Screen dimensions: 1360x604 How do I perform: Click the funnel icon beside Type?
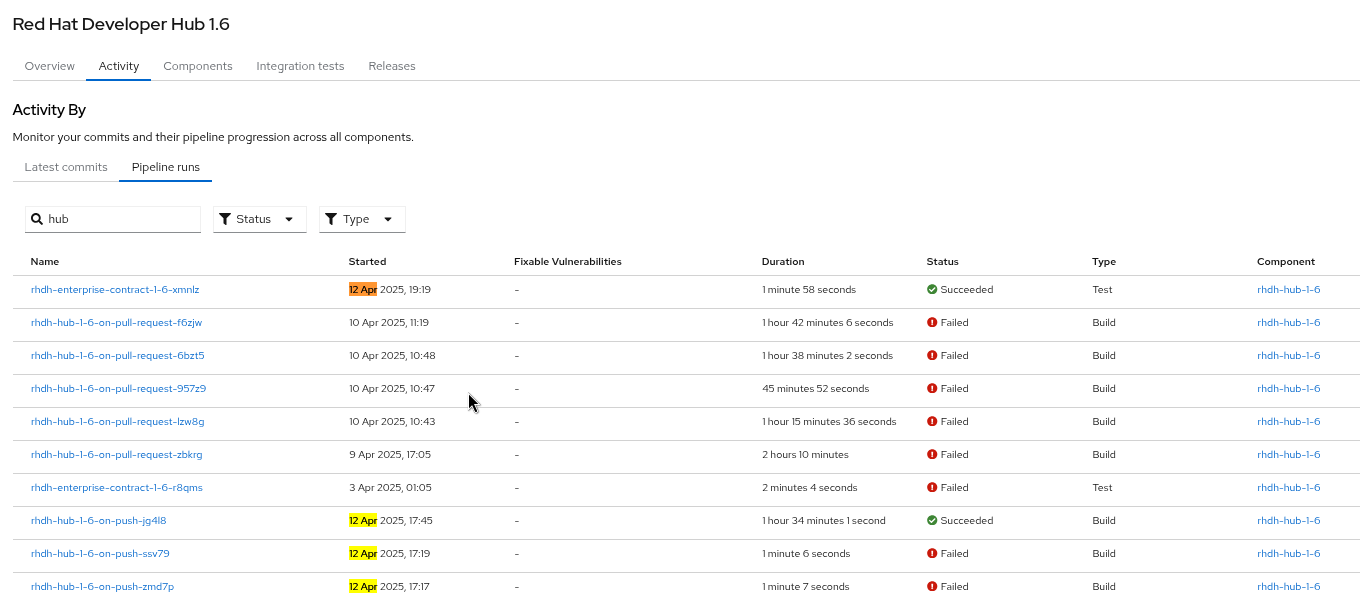pos(331,219)
